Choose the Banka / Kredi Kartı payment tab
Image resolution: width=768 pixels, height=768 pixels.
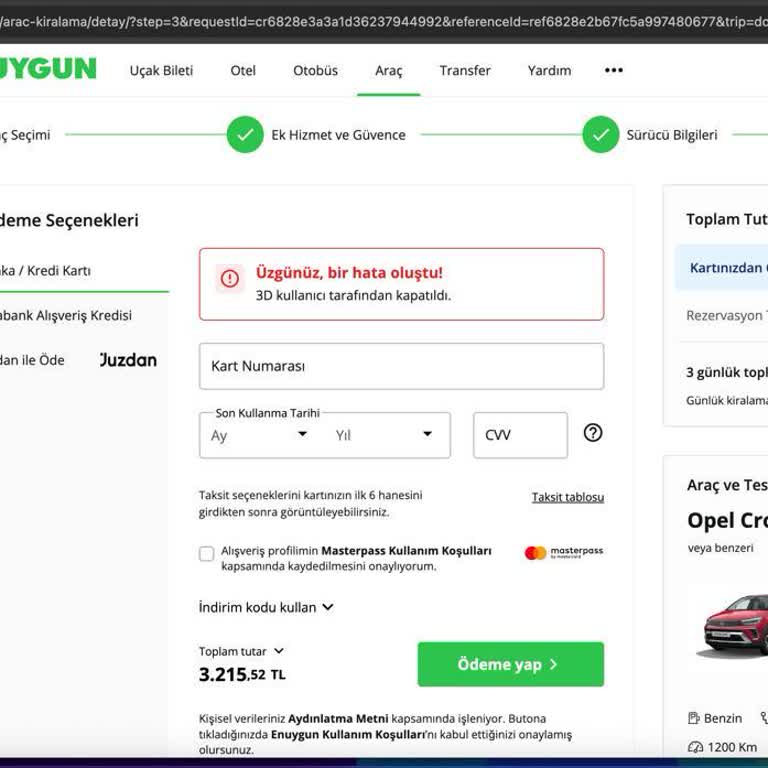[46, 271]
